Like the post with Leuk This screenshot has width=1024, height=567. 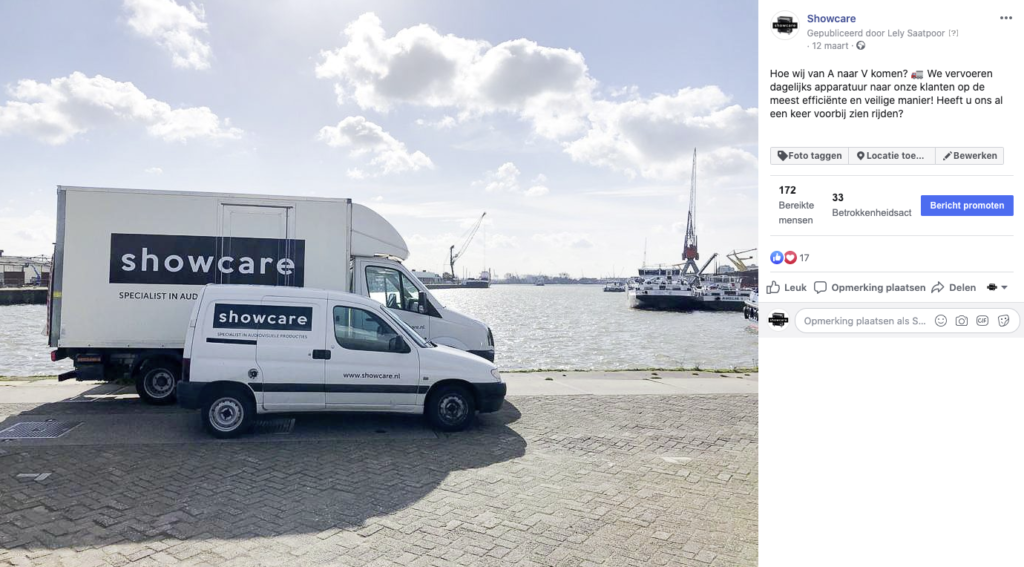click(787, 287)
